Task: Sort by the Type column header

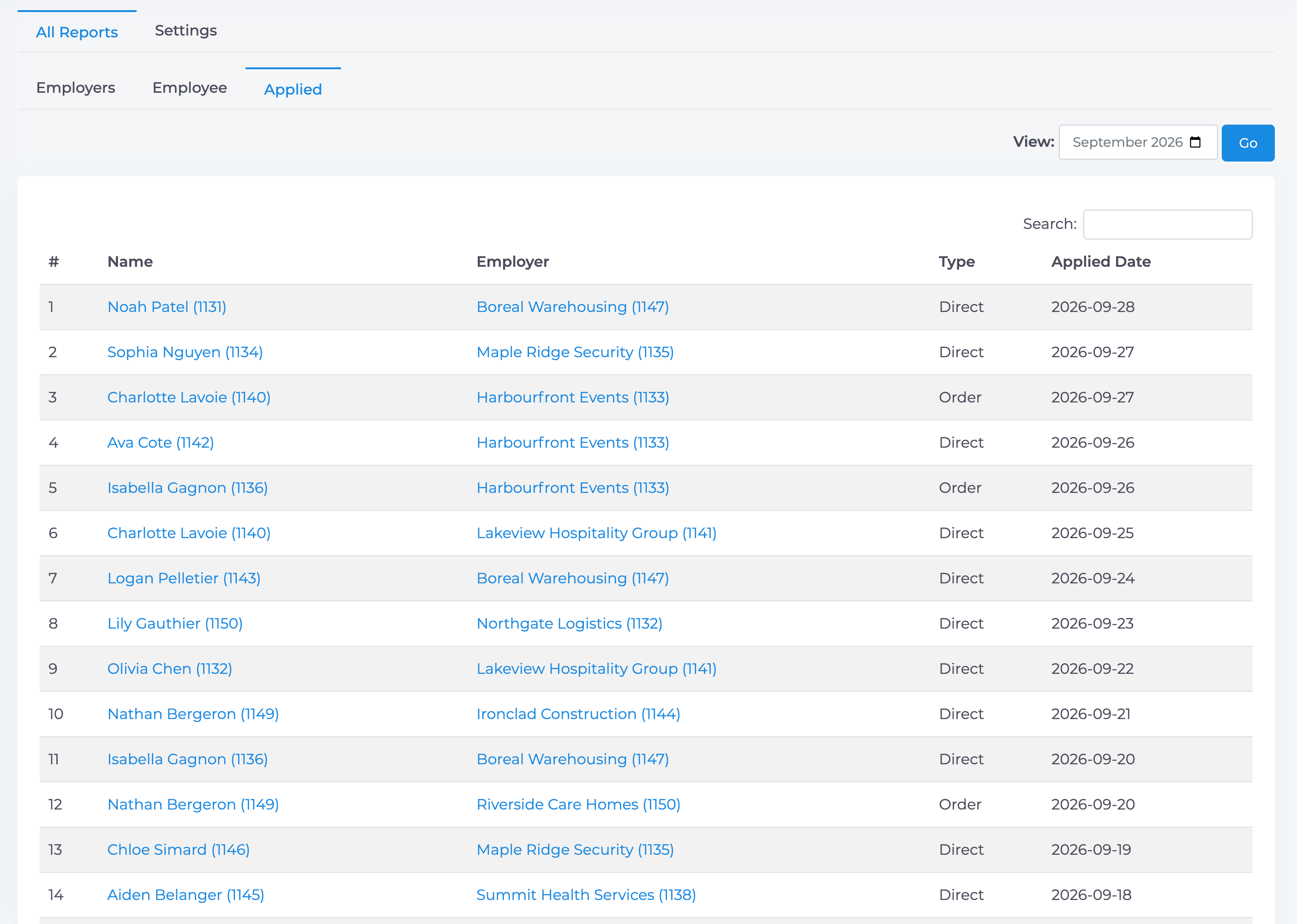Action: pos(956,262)
